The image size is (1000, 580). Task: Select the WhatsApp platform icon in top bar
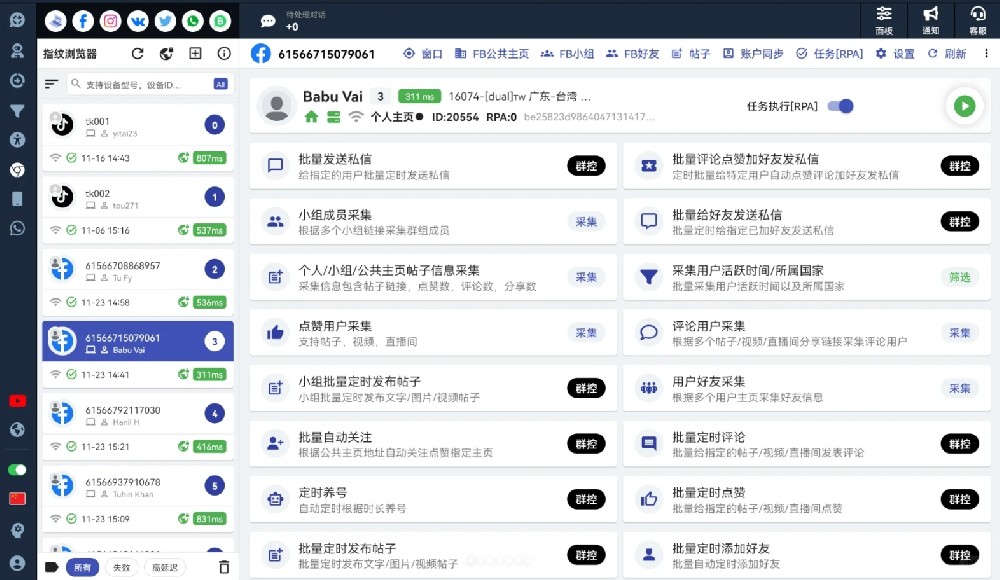193,21
